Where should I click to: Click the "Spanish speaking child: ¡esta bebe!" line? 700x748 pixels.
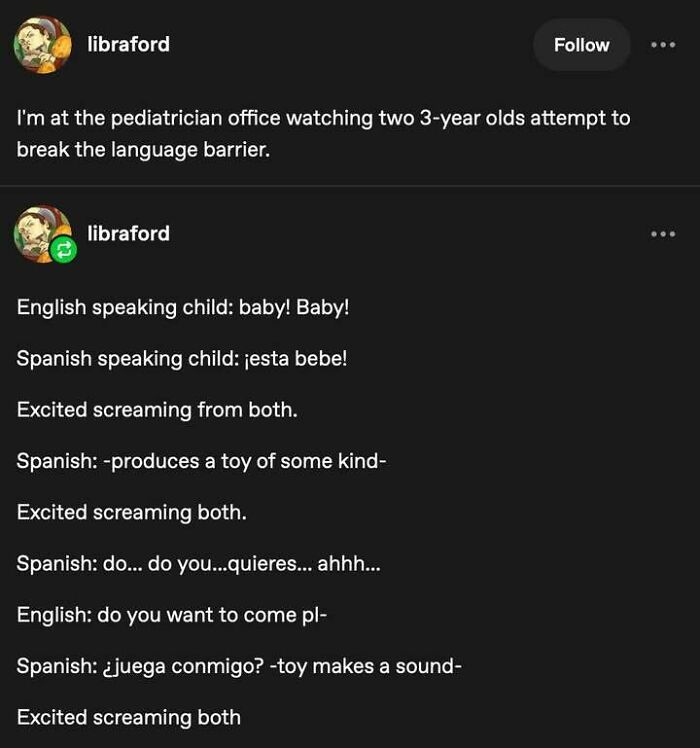tap(182, 358)
